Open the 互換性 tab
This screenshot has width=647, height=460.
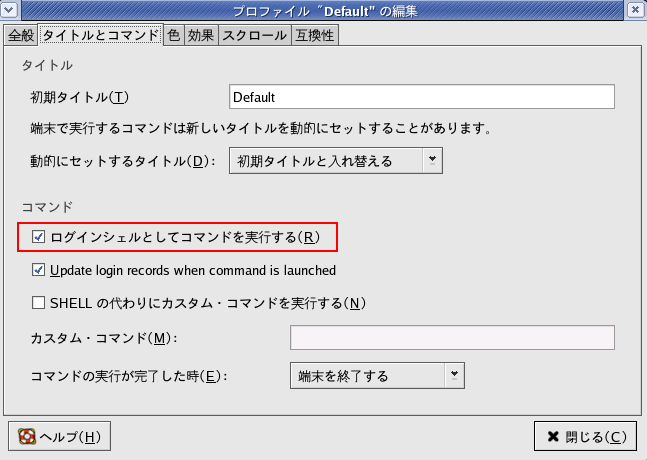click(315, 35)
